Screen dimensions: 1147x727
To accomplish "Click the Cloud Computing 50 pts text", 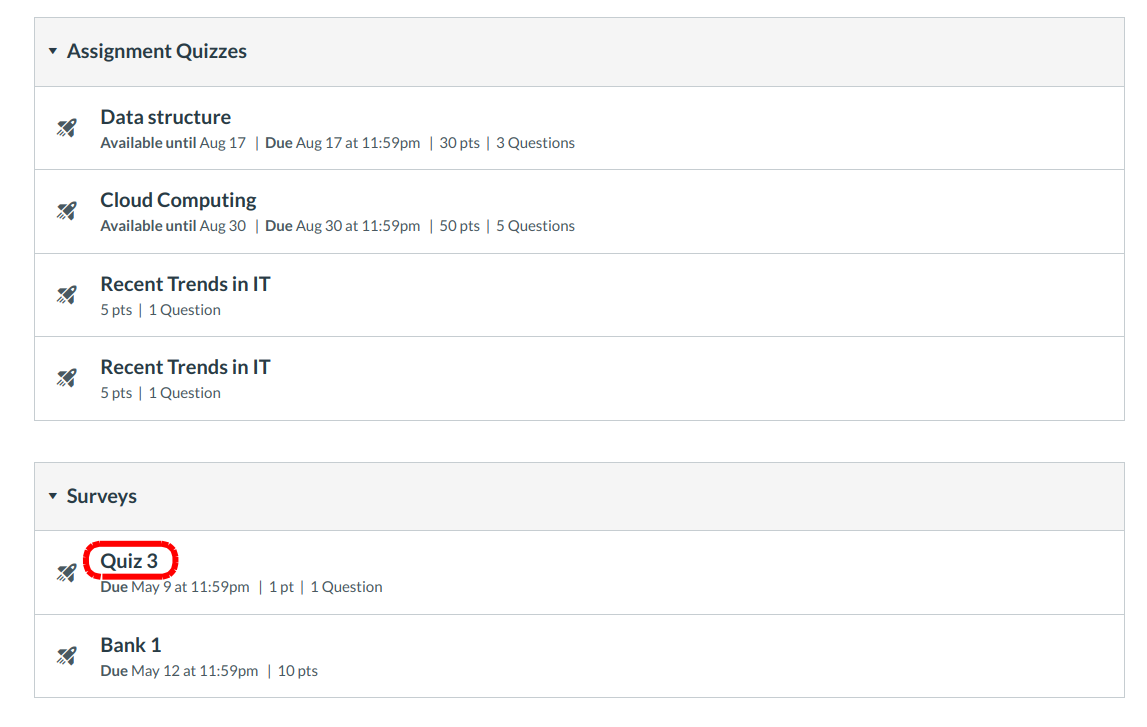I will pos(460,226).
